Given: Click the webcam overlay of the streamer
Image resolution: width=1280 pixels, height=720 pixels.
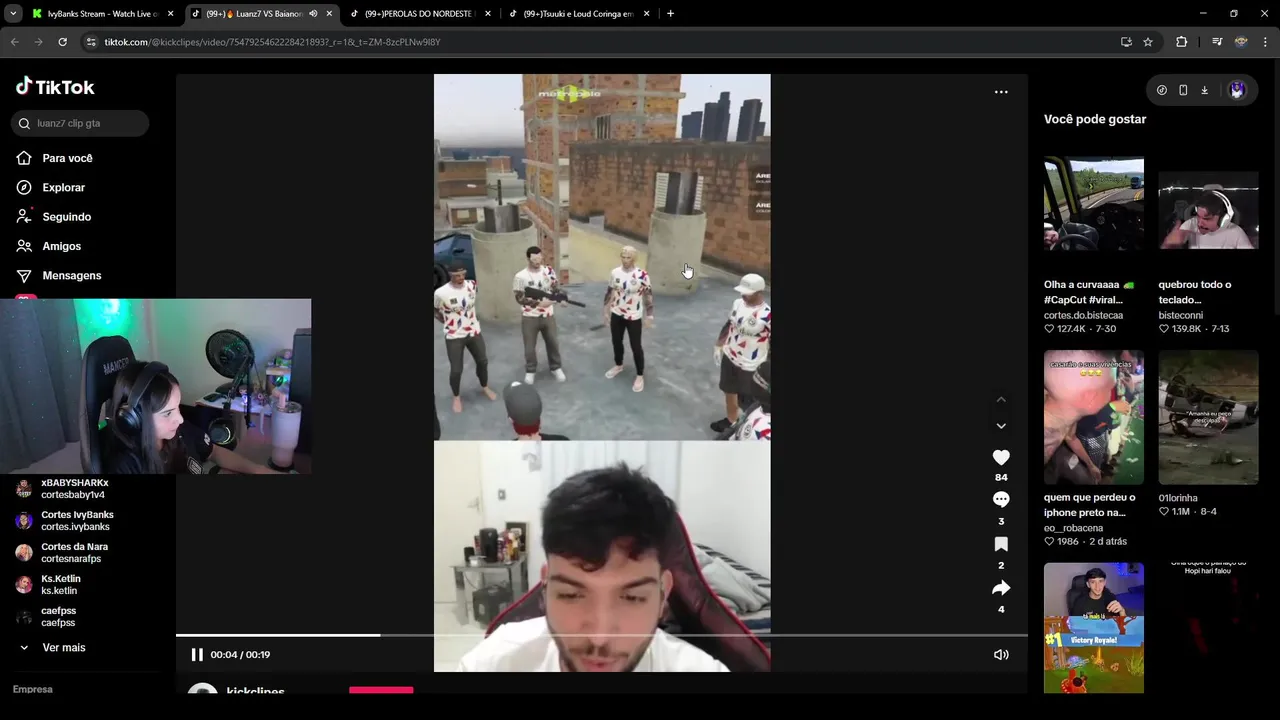Looking at the screenshot, I should (156, 386).
